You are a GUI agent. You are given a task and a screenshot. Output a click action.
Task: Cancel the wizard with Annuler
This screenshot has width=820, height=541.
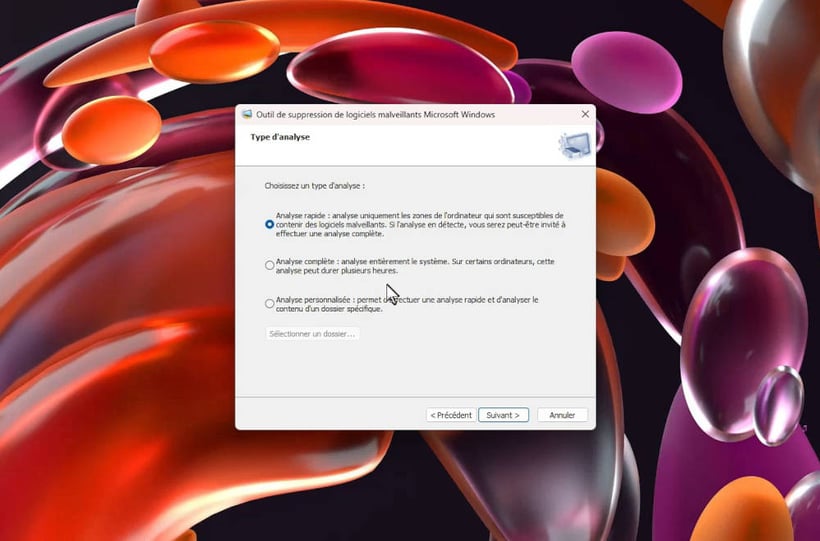(562, 415)
